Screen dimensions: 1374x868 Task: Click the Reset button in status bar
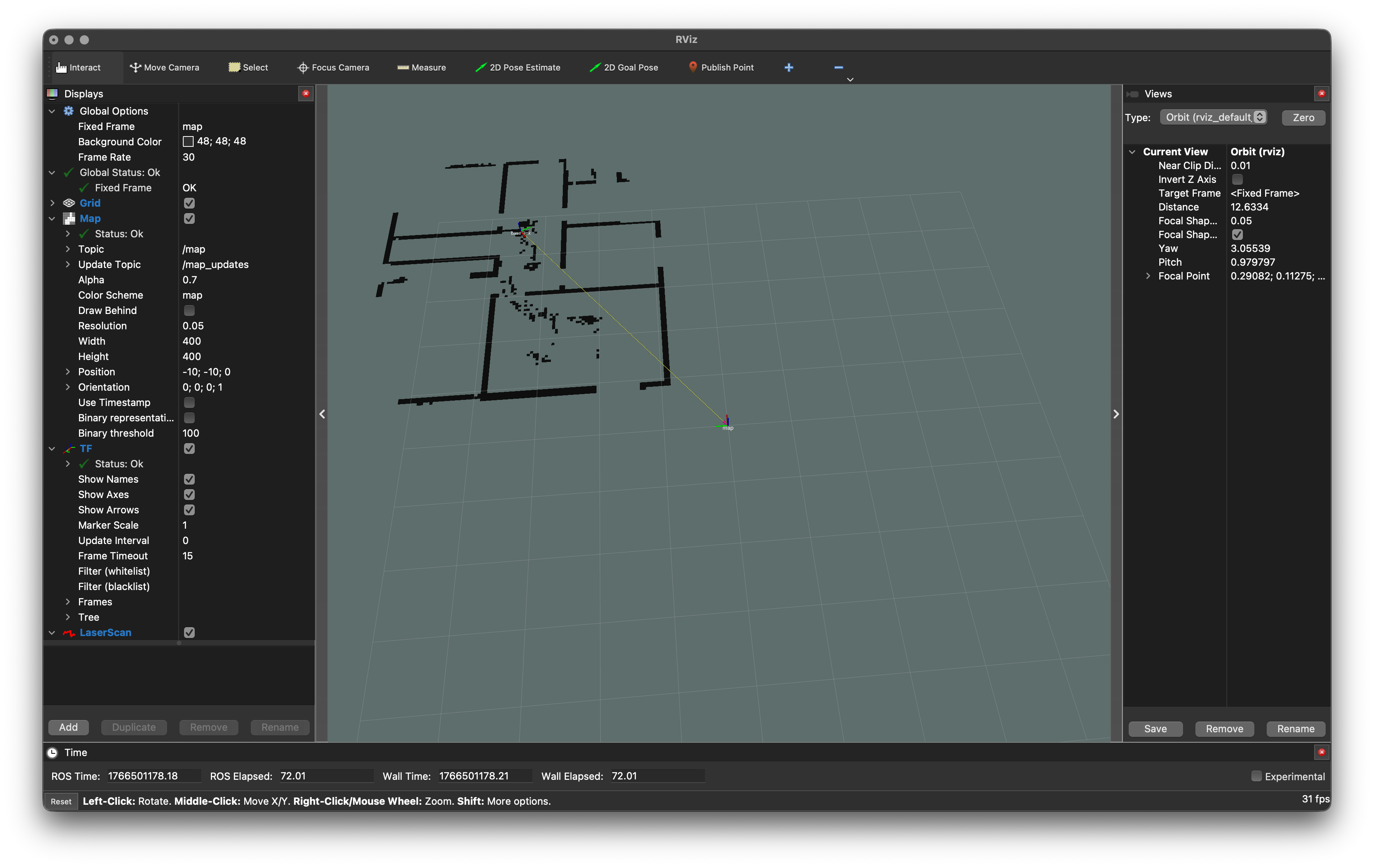pos(61,801)
